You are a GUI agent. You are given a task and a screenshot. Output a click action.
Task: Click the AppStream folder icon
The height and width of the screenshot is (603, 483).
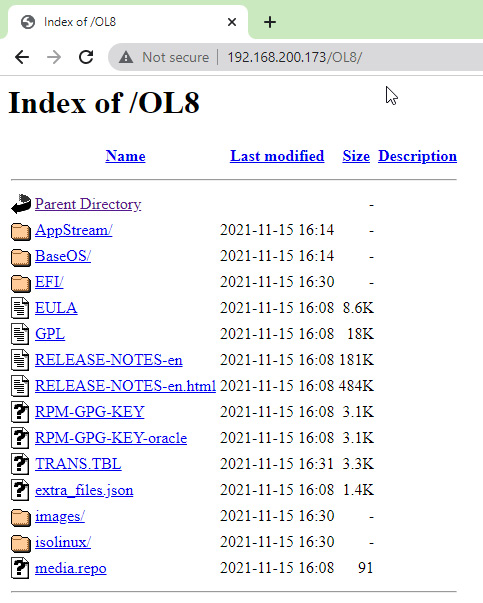click(x=21, y=231)
